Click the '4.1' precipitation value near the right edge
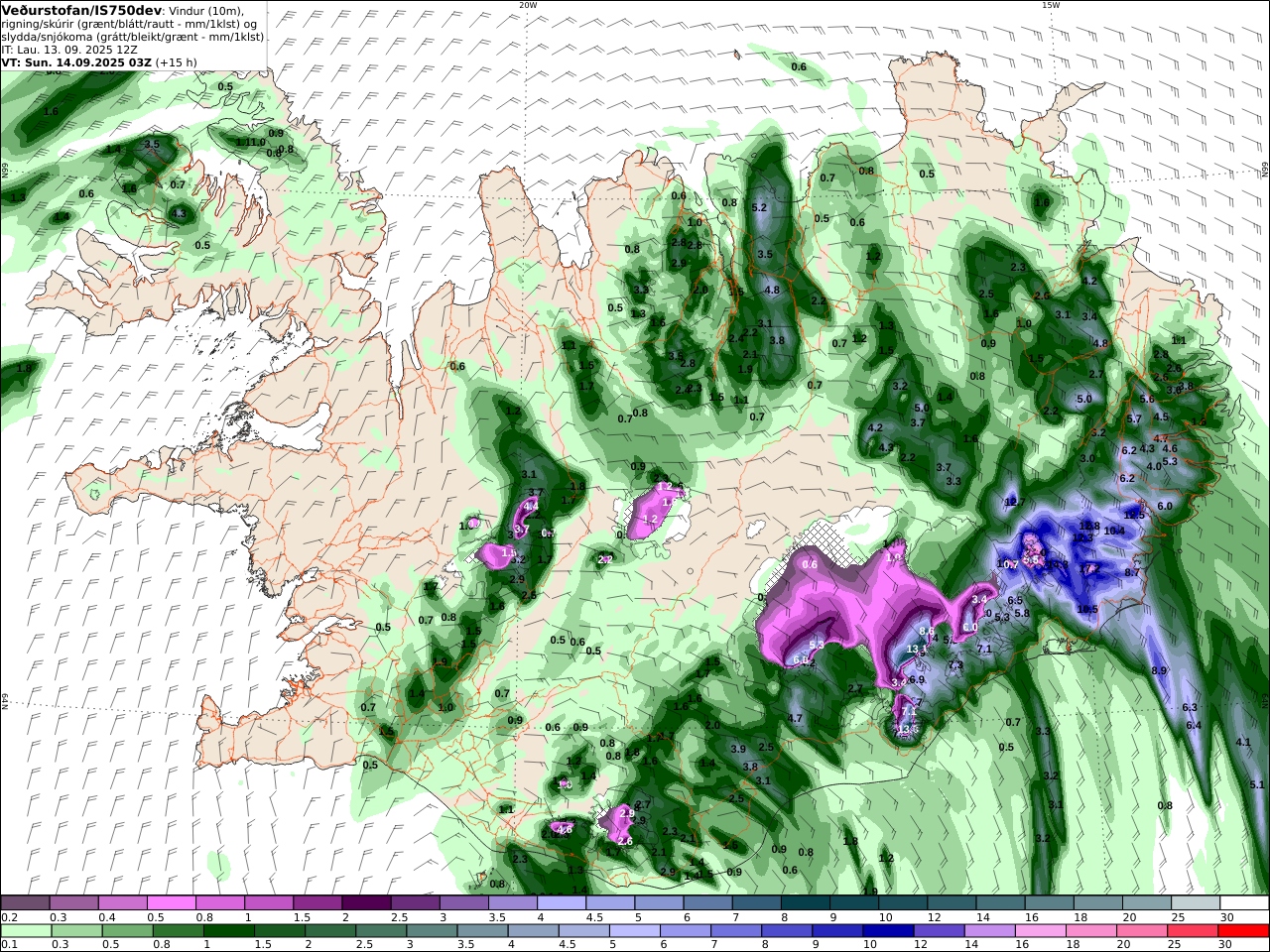The image size is (1270, 952). [1243, 742]
